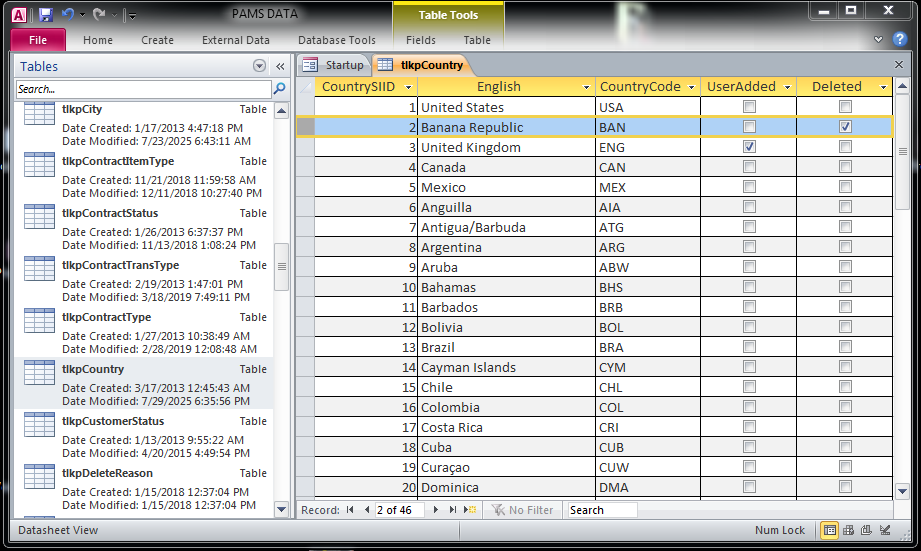Switch to Design View icon in status bar
The image size is (921, 551).
tap(885, 530)
